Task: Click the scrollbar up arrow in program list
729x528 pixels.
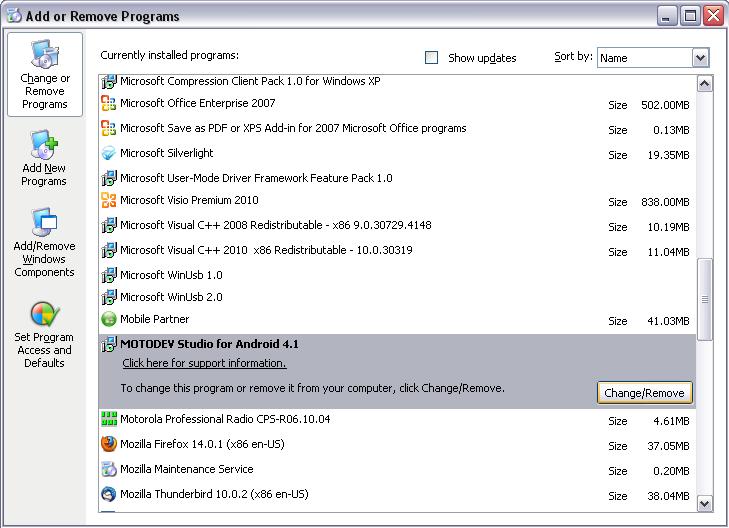Action: click(x=705, y=84)
